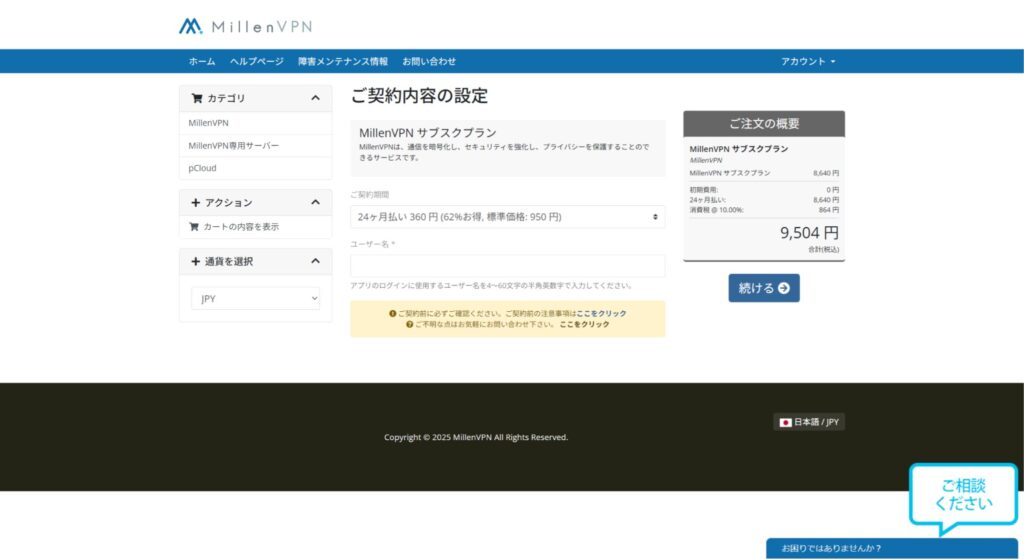This screenshot has width=1024, height=559.
Task: Collapse the アクション panel chevron
Action: pos(315,202)
